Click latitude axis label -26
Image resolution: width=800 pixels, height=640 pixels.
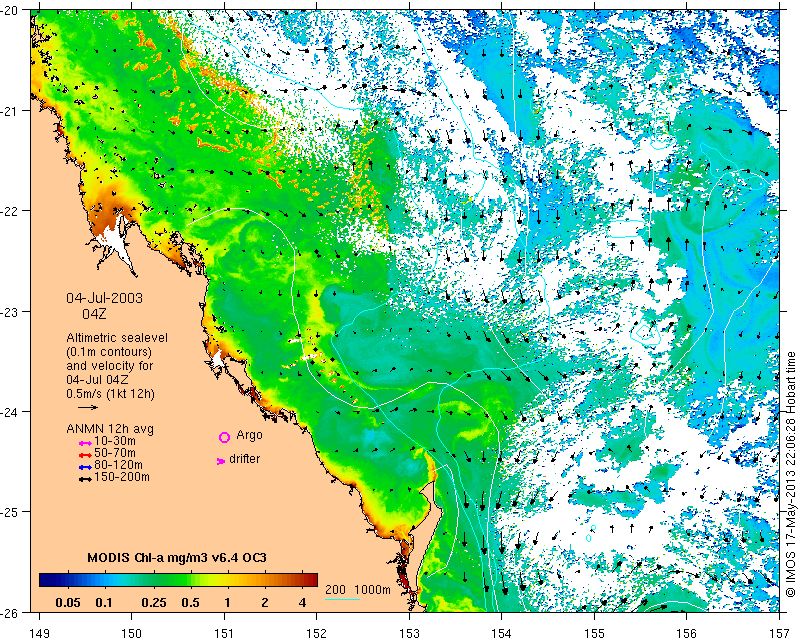[x=9, y=612]
